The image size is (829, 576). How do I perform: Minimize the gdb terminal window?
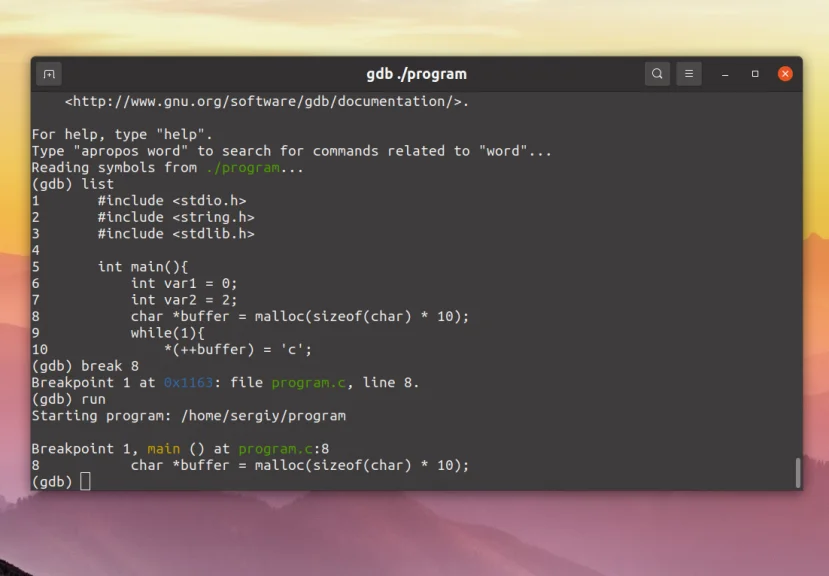725,74
